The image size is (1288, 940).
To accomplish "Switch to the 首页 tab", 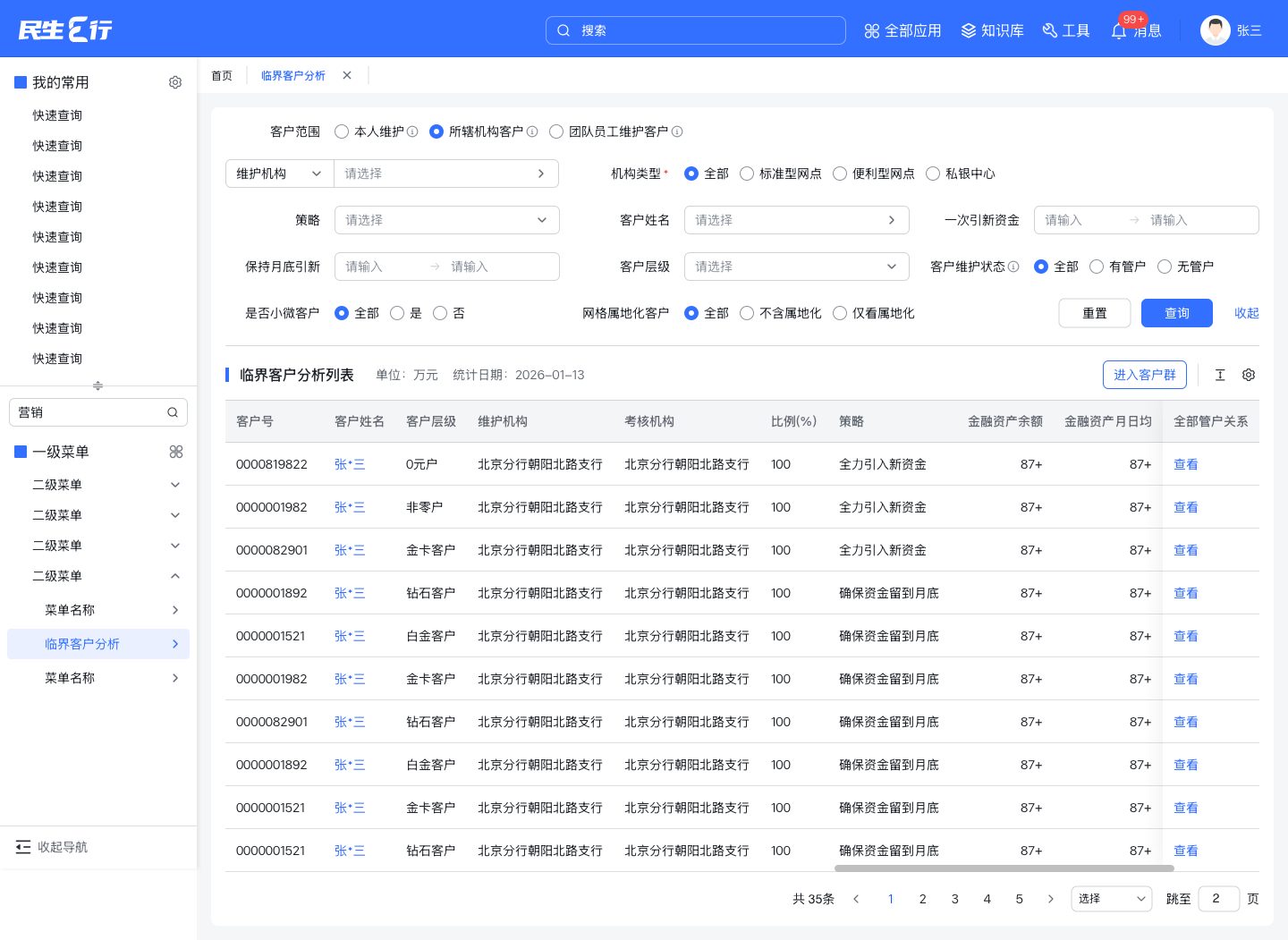I will 222,76.
